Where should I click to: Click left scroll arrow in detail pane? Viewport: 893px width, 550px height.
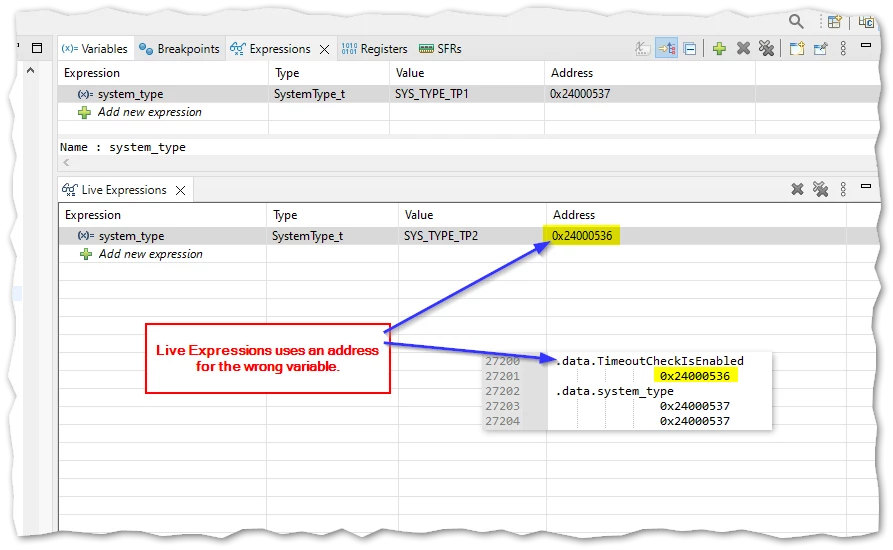66,163
